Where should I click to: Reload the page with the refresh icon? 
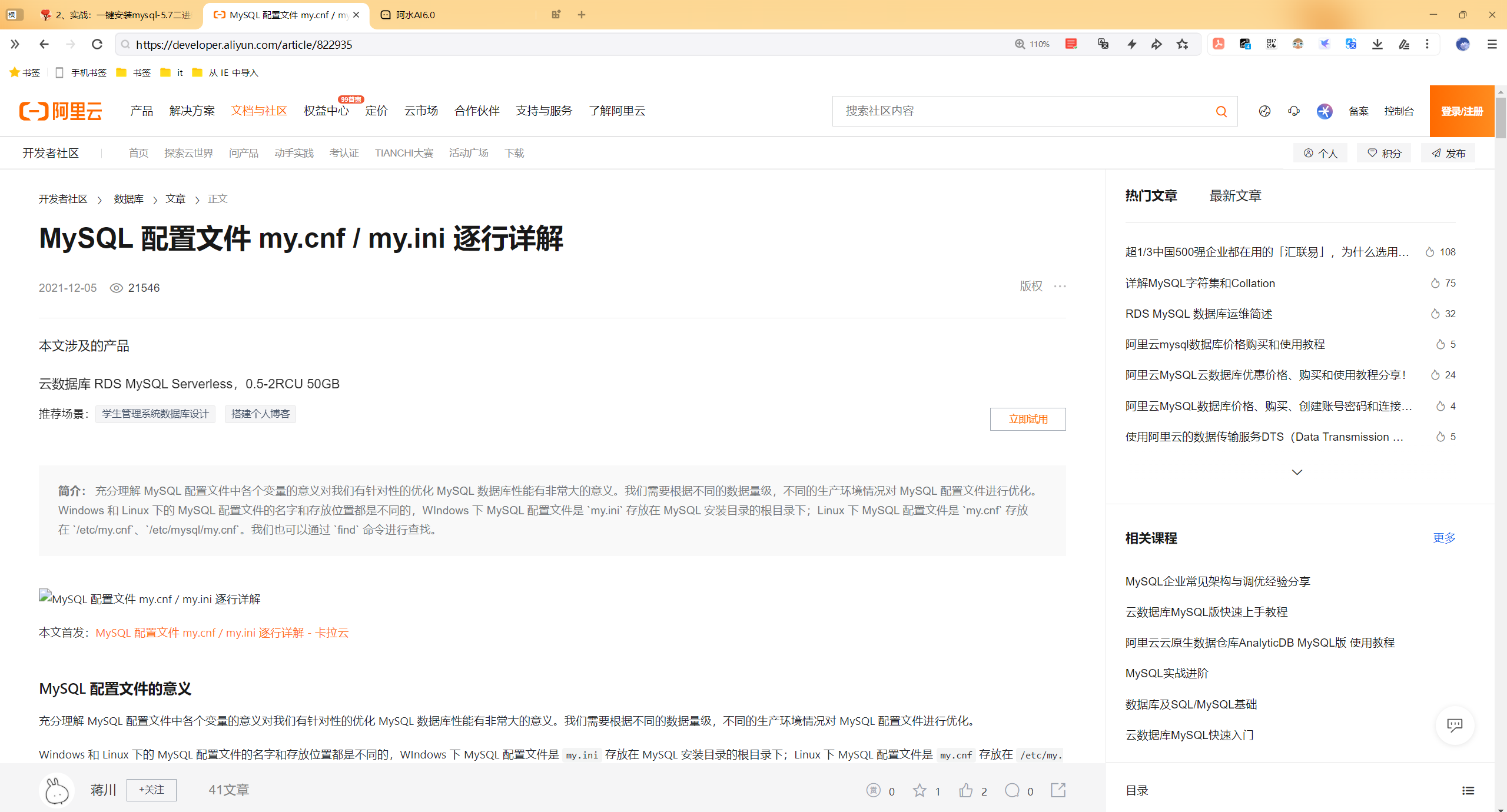tap(97, 44)
